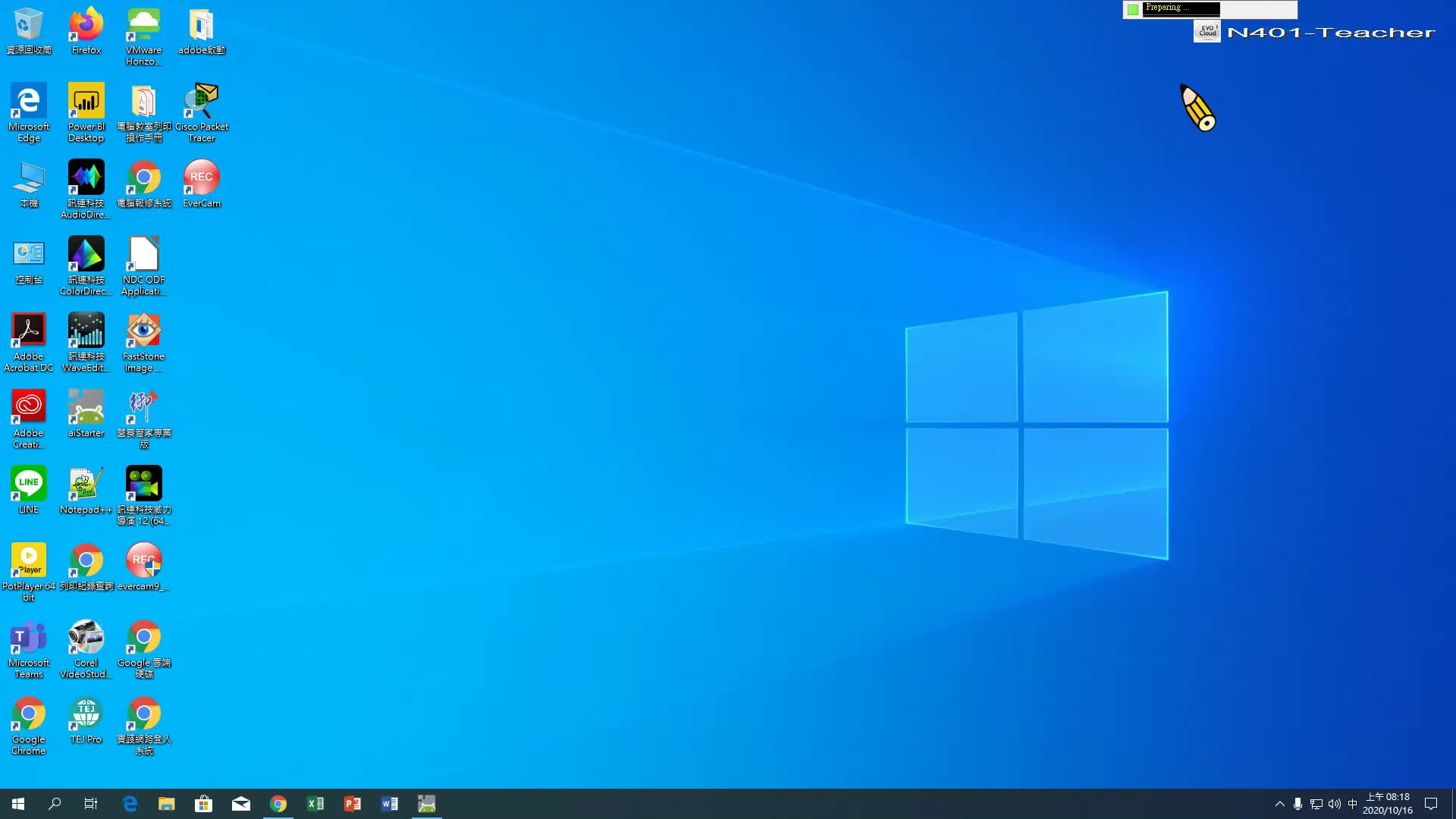
Task: Open Power BI Desktop shortcut
Action: click(86, 113)
